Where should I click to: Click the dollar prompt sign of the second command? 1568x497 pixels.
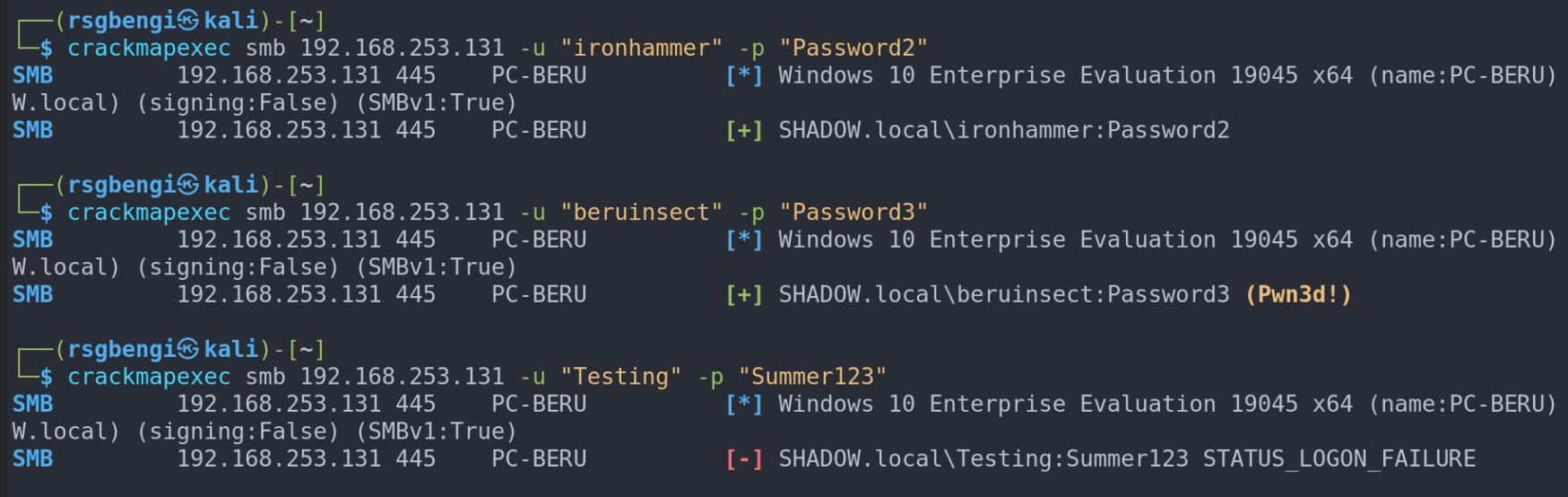(46, 213)
